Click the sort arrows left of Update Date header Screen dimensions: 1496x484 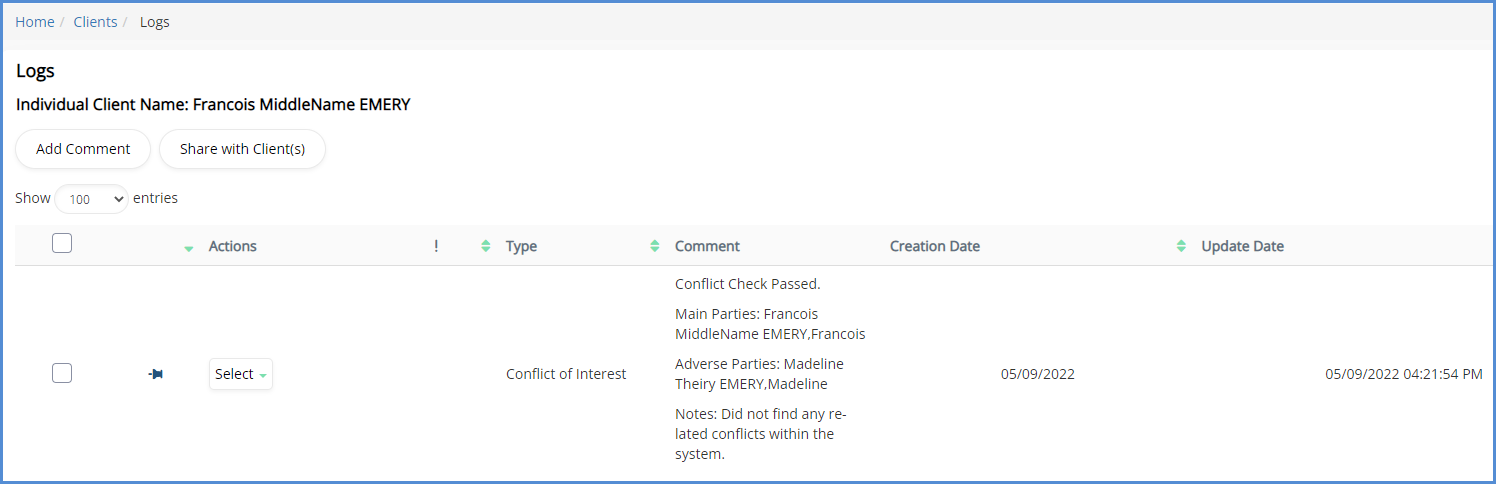pyautogui.click(x=1181, y=246)
